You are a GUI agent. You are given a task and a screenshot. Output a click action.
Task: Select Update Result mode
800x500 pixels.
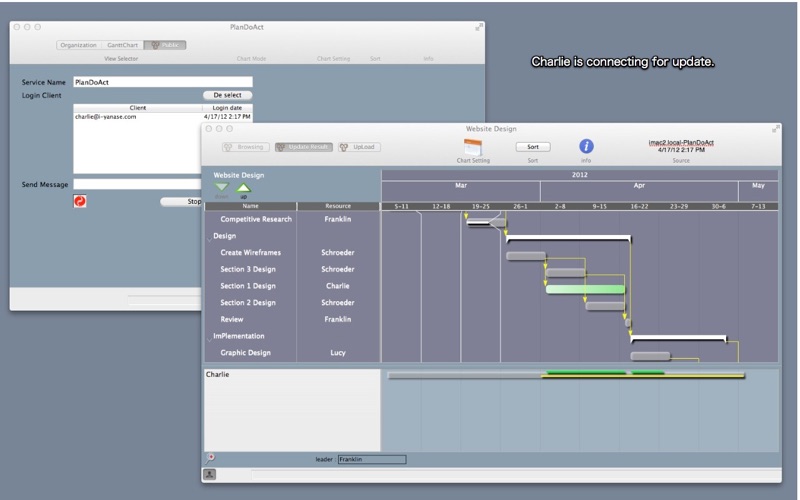[x=304, y=147]
